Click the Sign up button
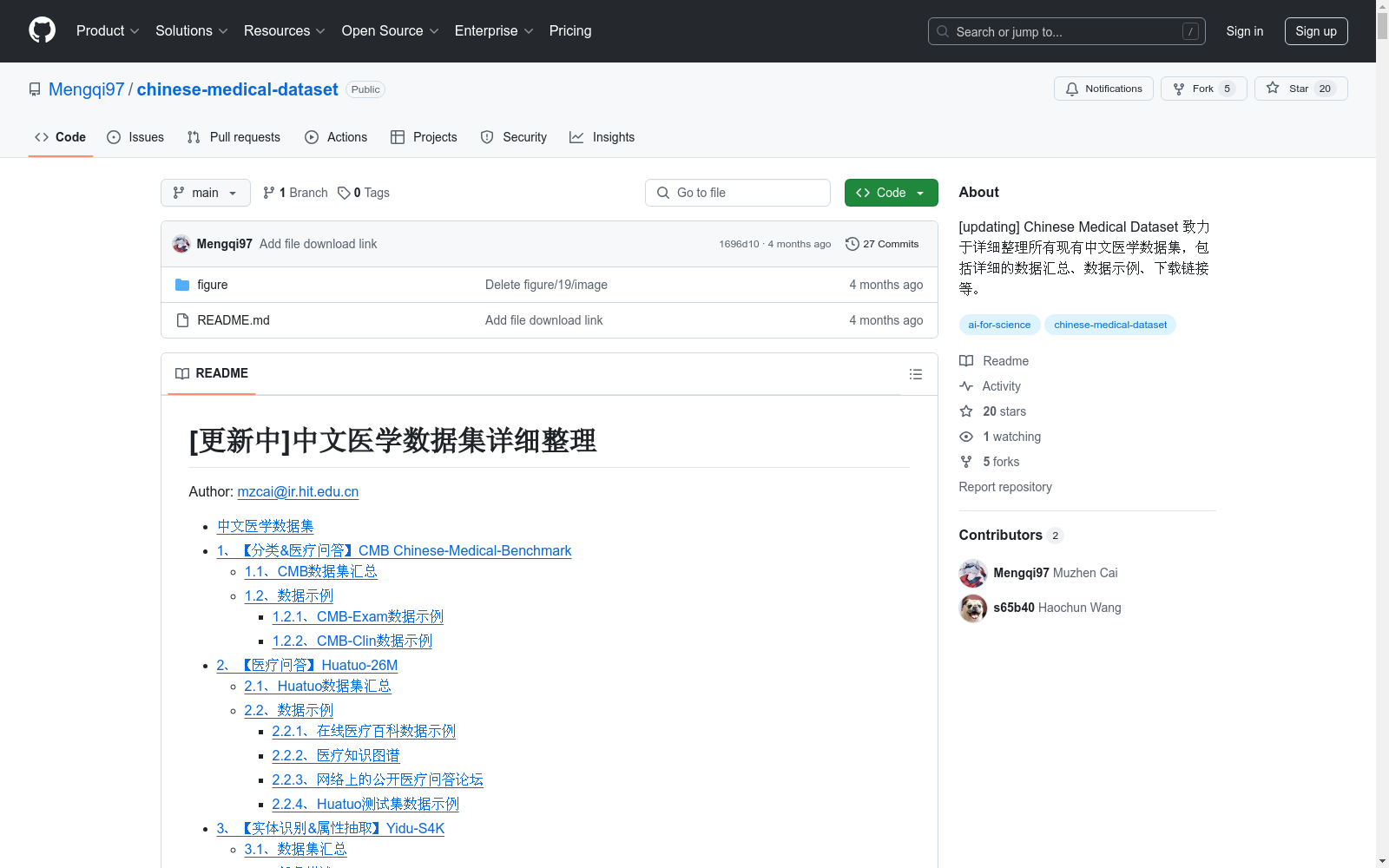Image resolution: width=1389 pixels, height=868 pixels. pyautogui.click(x=1316, y=31)
